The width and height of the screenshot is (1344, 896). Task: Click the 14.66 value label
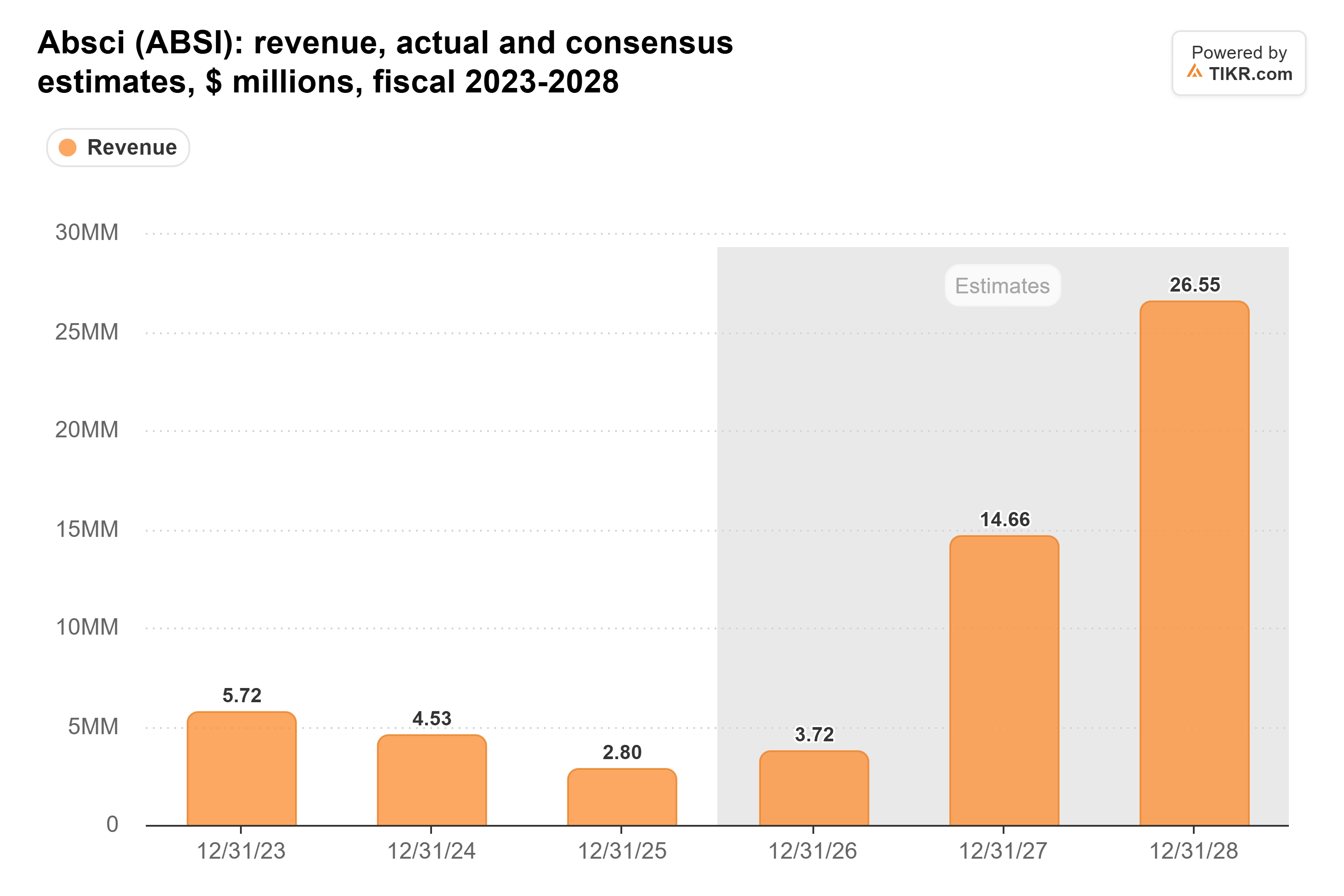[1004, 520]
